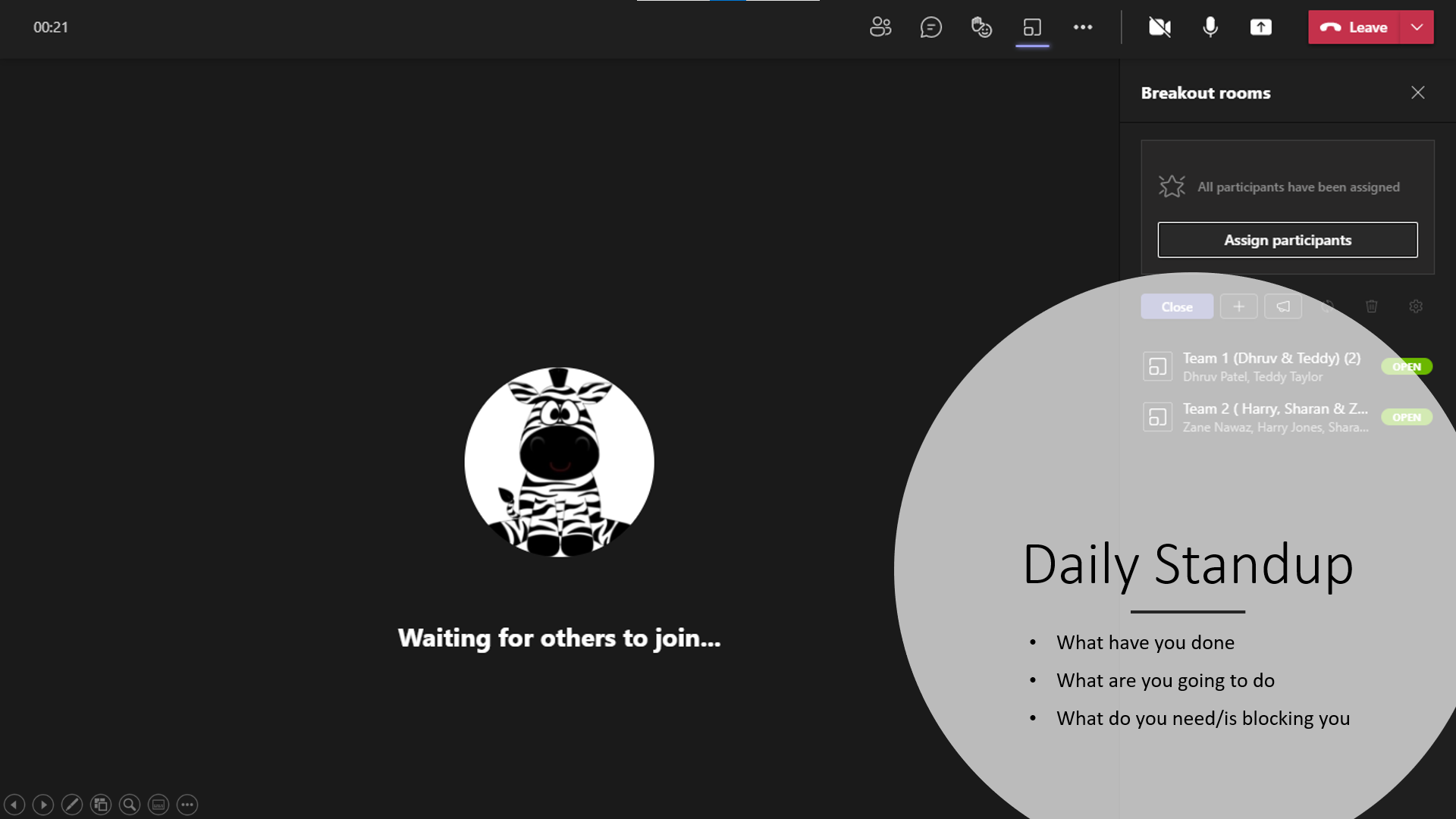Click 'All participants have been assigned' text
1456x819 pixels.
1298,187
